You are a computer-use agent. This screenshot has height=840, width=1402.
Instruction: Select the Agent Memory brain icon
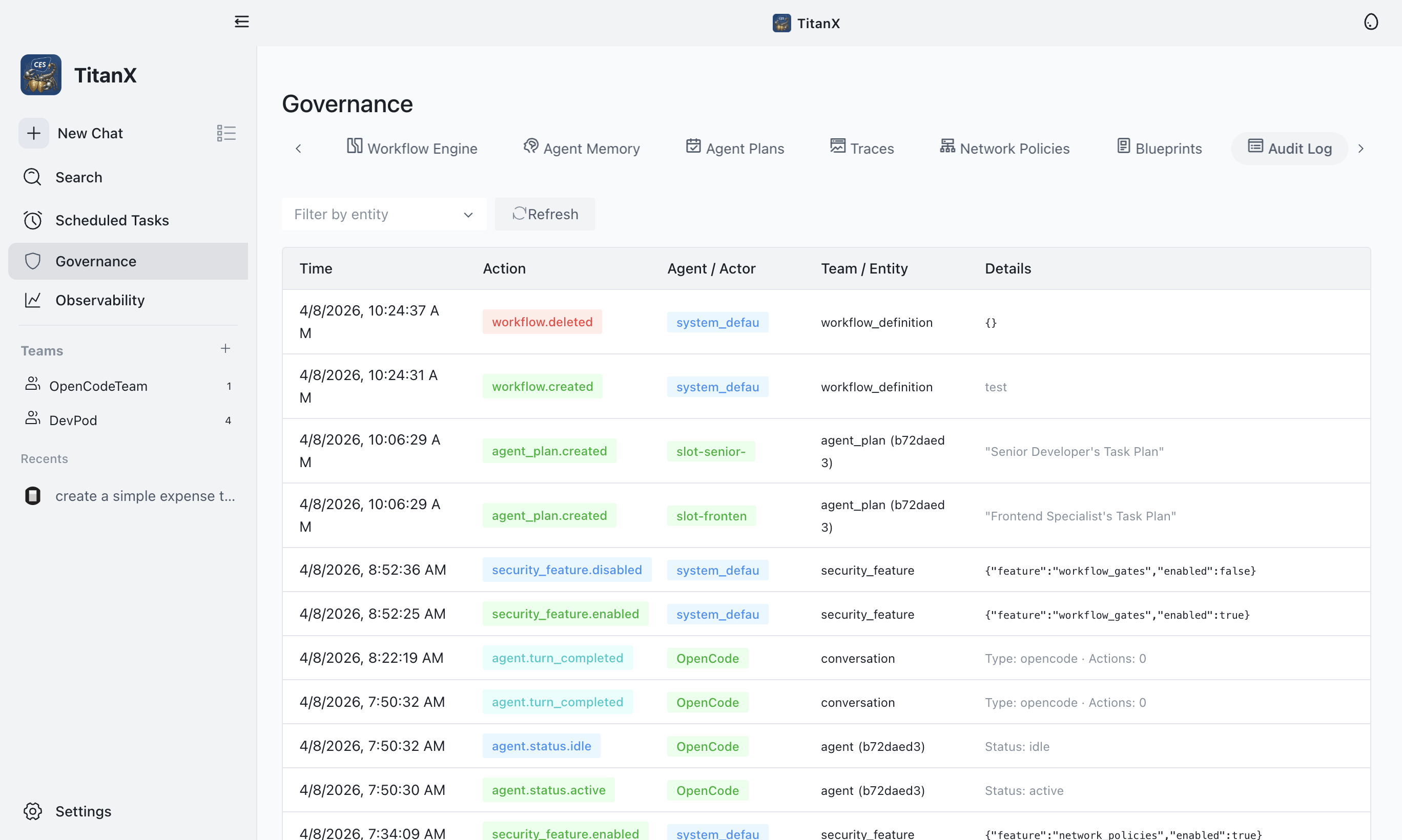coord(530,146)
